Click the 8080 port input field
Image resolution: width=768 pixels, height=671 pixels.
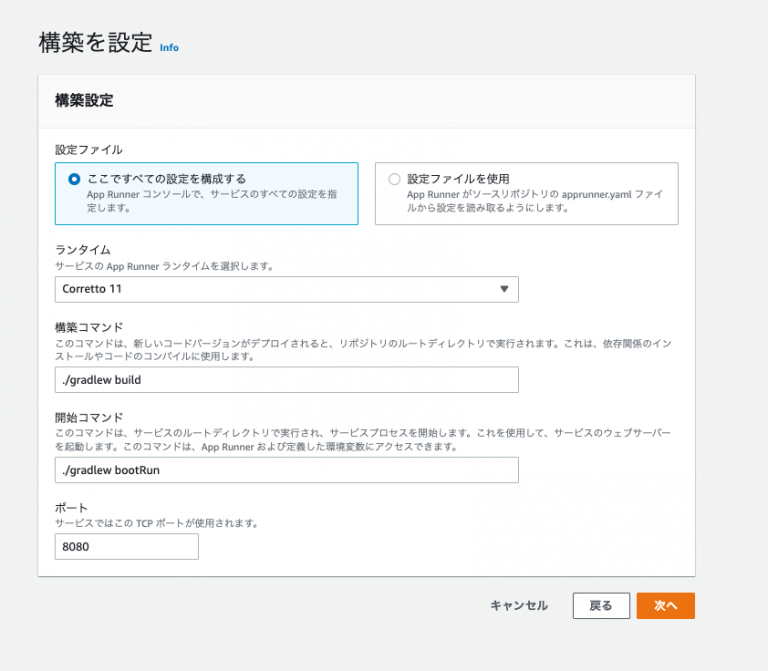[126, 547]
